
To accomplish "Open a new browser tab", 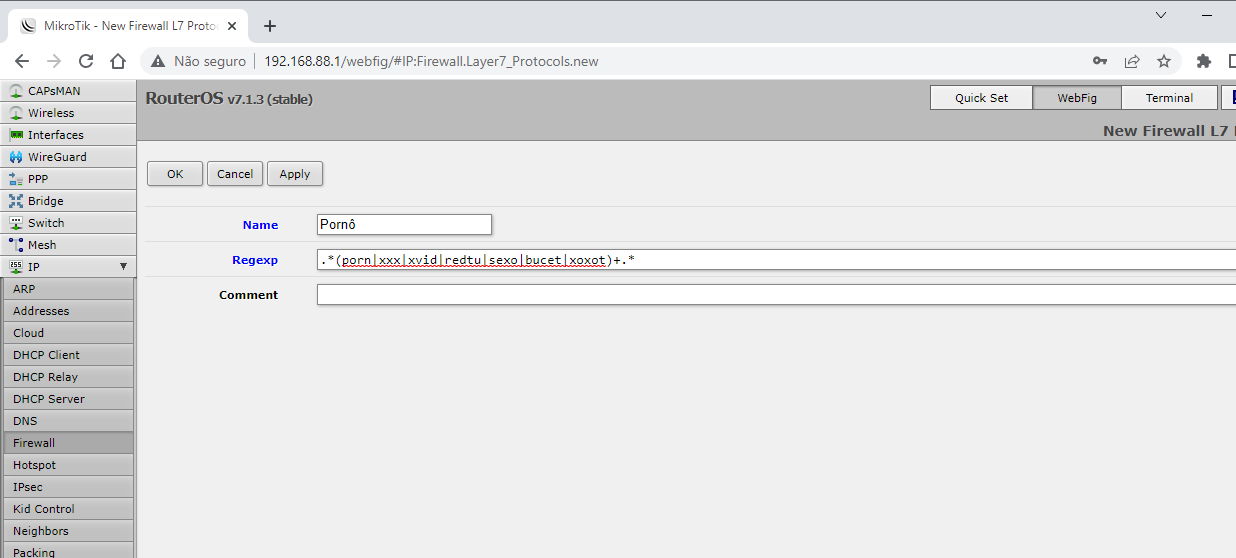I will coord(269,26).
